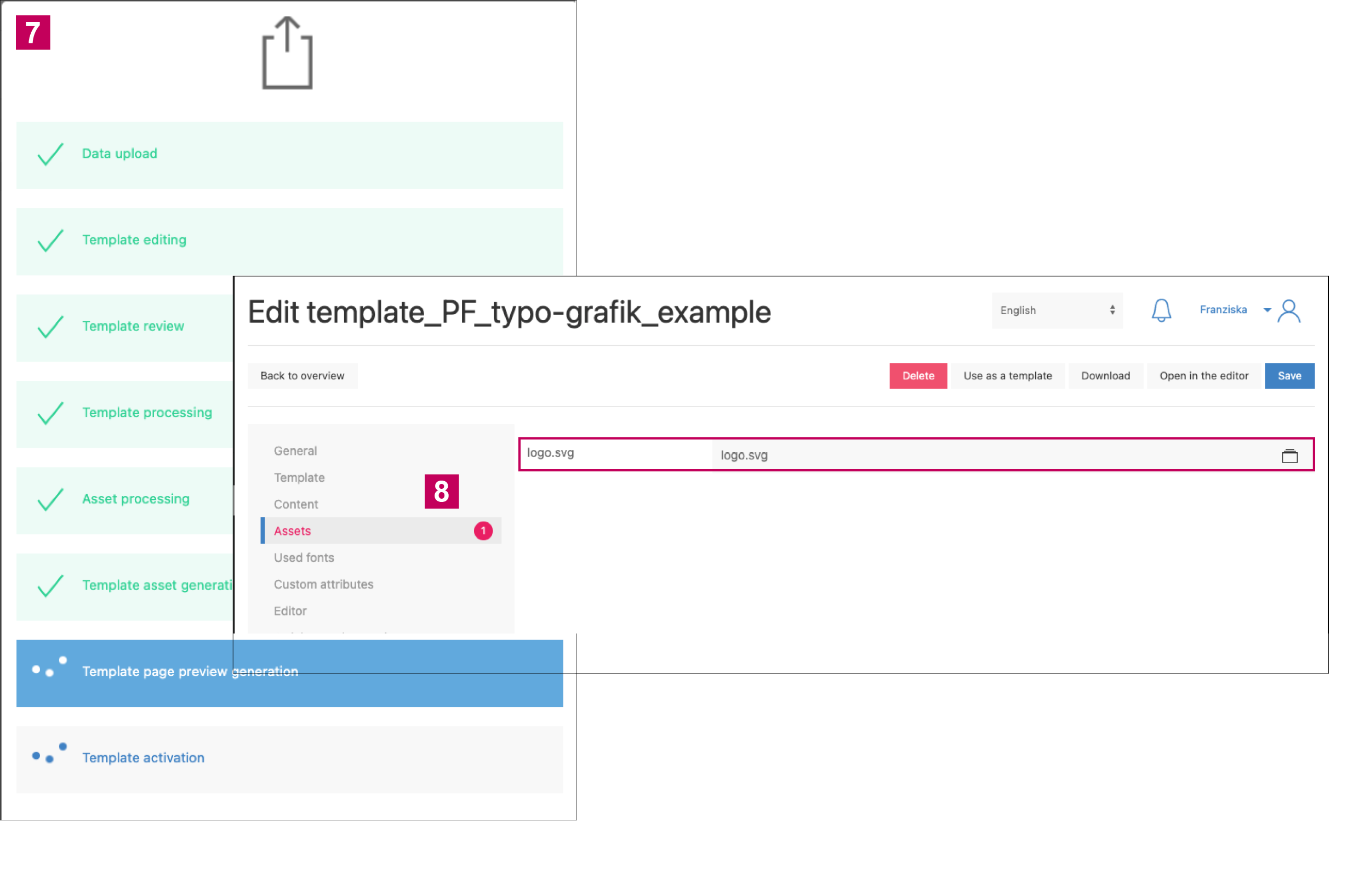Screen dimensions: 1370x896
Task: Click Back to overview
Action: click(302, 376)
